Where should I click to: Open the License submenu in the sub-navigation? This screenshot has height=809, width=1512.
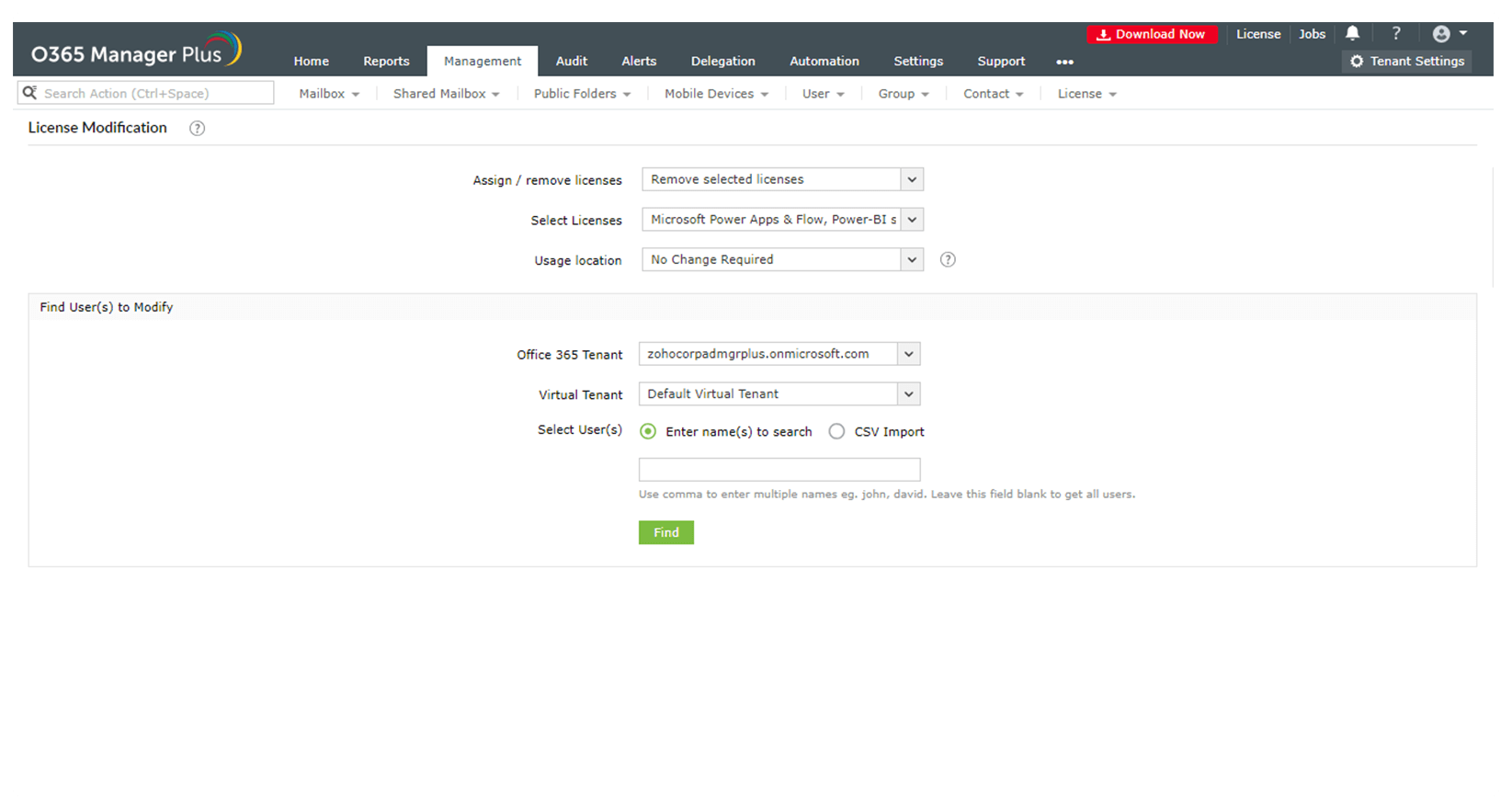[1087, 94]
